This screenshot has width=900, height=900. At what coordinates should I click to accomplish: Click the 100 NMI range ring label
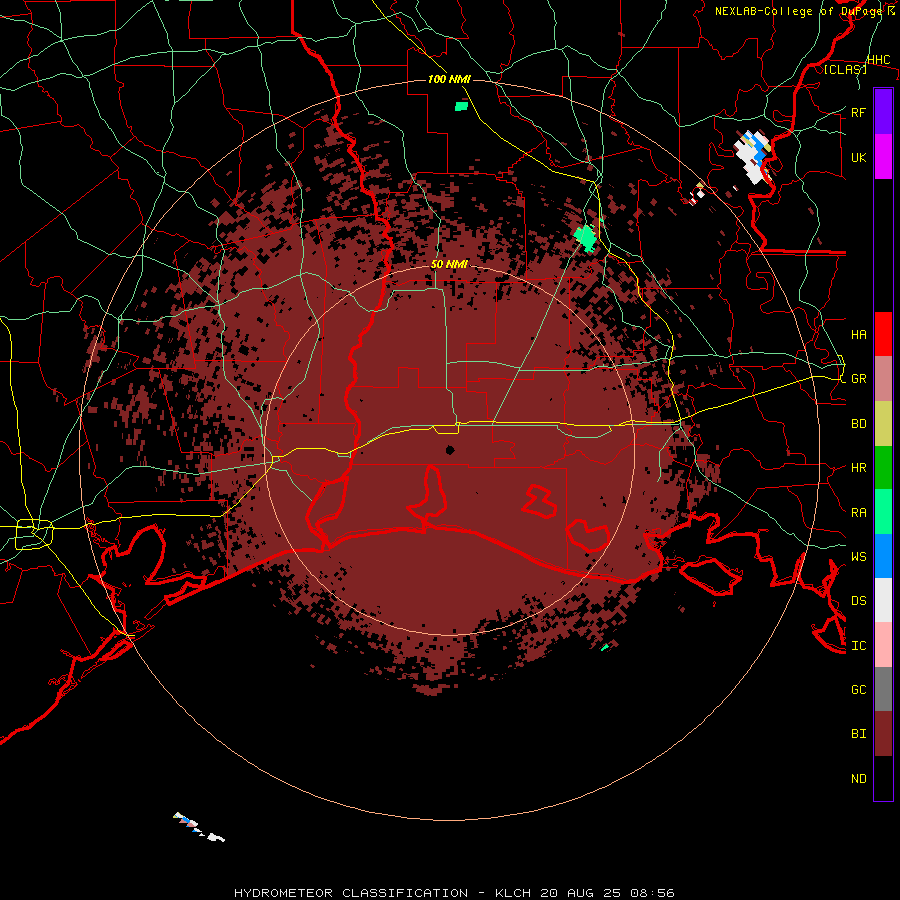[449, 79]
